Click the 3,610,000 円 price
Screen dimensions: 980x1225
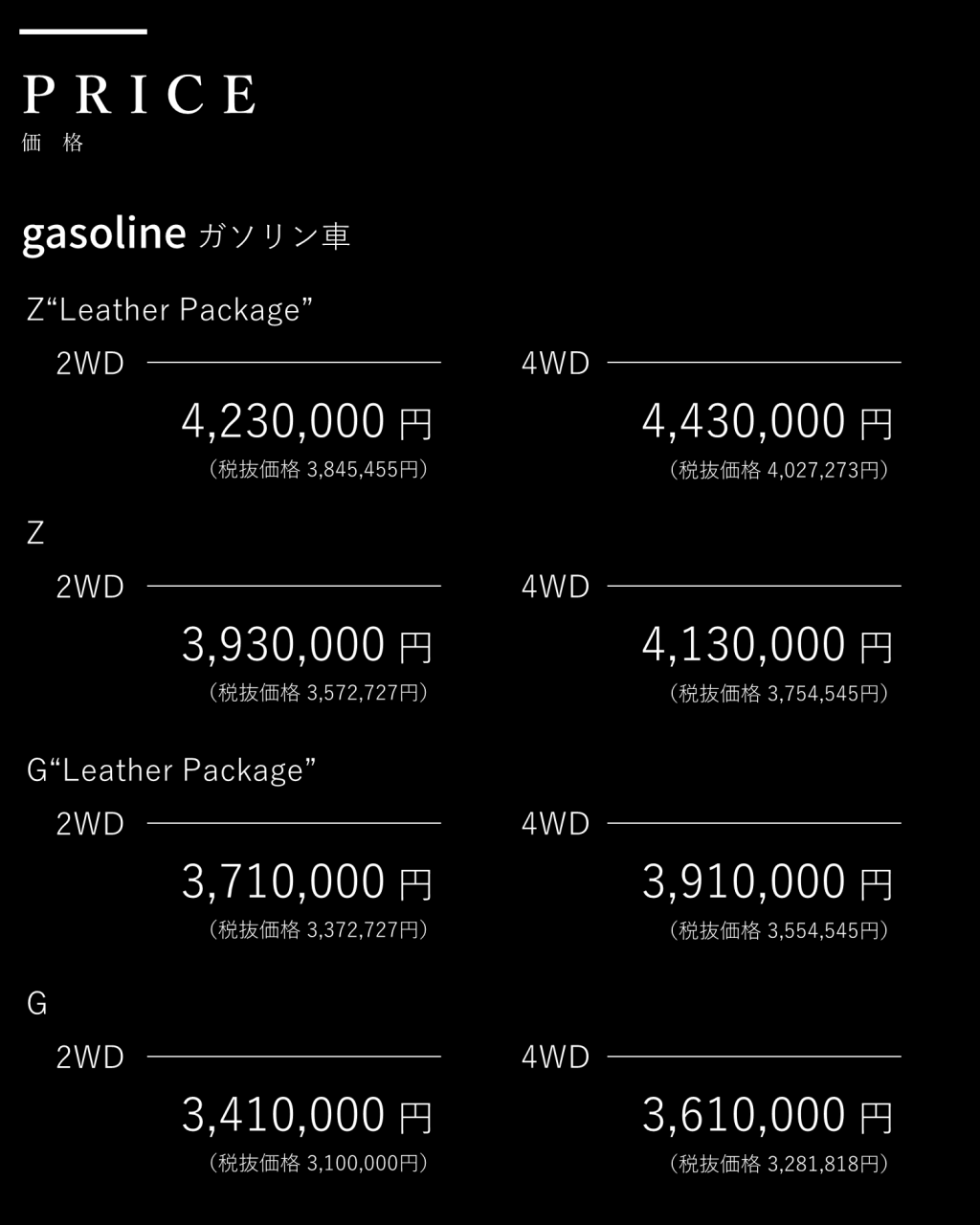[768, 1116]
